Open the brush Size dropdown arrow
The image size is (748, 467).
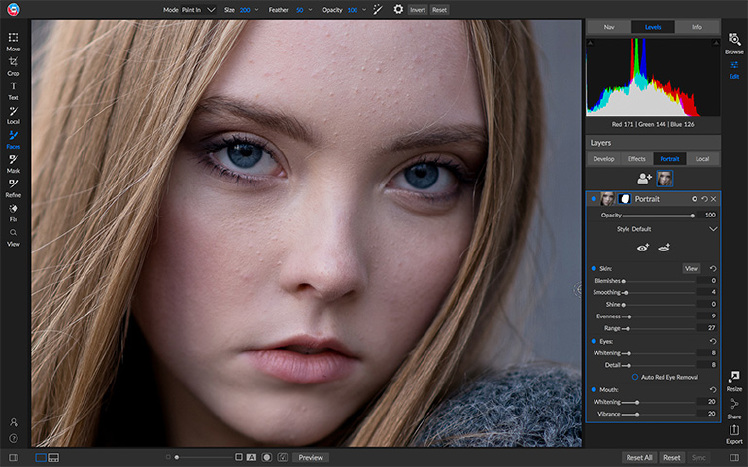(x=257, y=10)
